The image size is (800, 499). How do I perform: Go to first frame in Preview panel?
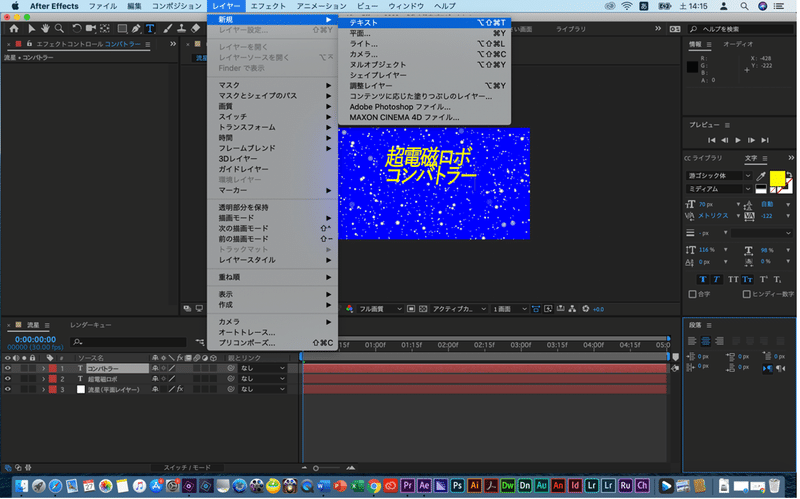click(x=712, y=140)
